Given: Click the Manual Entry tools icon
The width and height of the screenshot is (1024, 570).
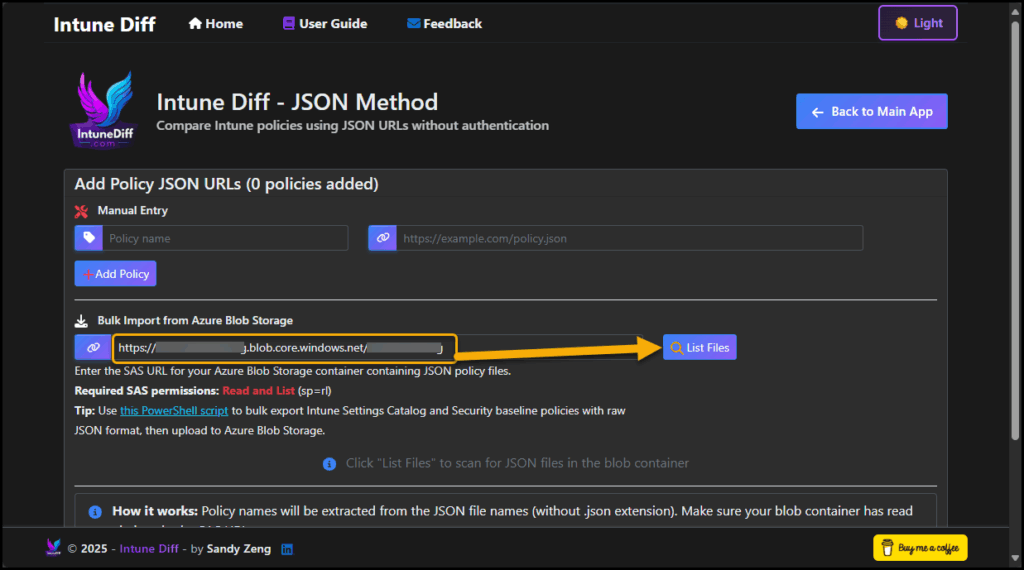Looking at the screenshot, I should pyautogui.click(x=81, y=211).
